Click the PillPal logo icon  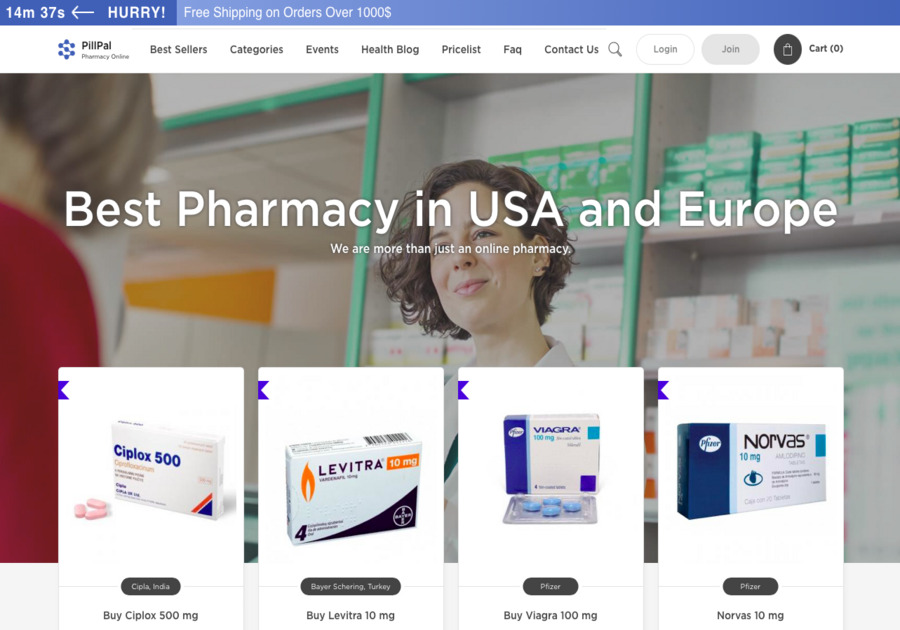67,49
